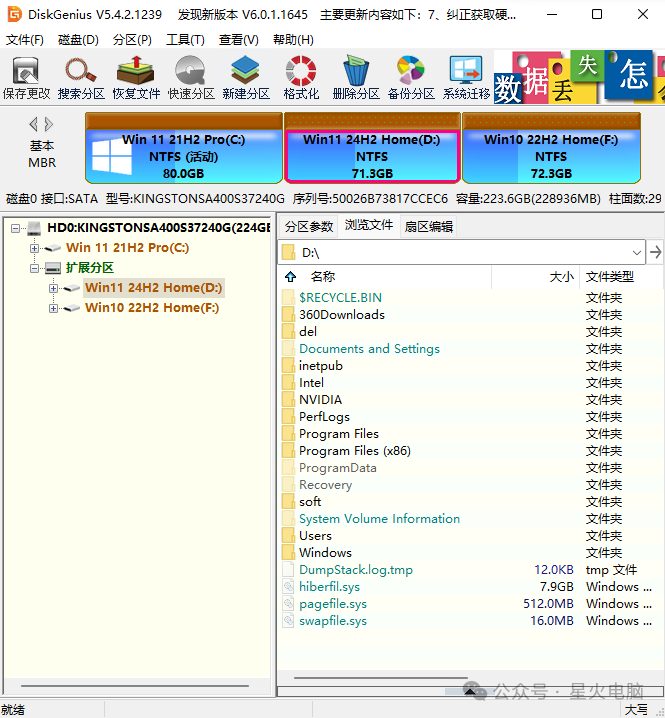Click the previous disk arrow above 基本
665x718 pixels.
click(x=33, y=124)
